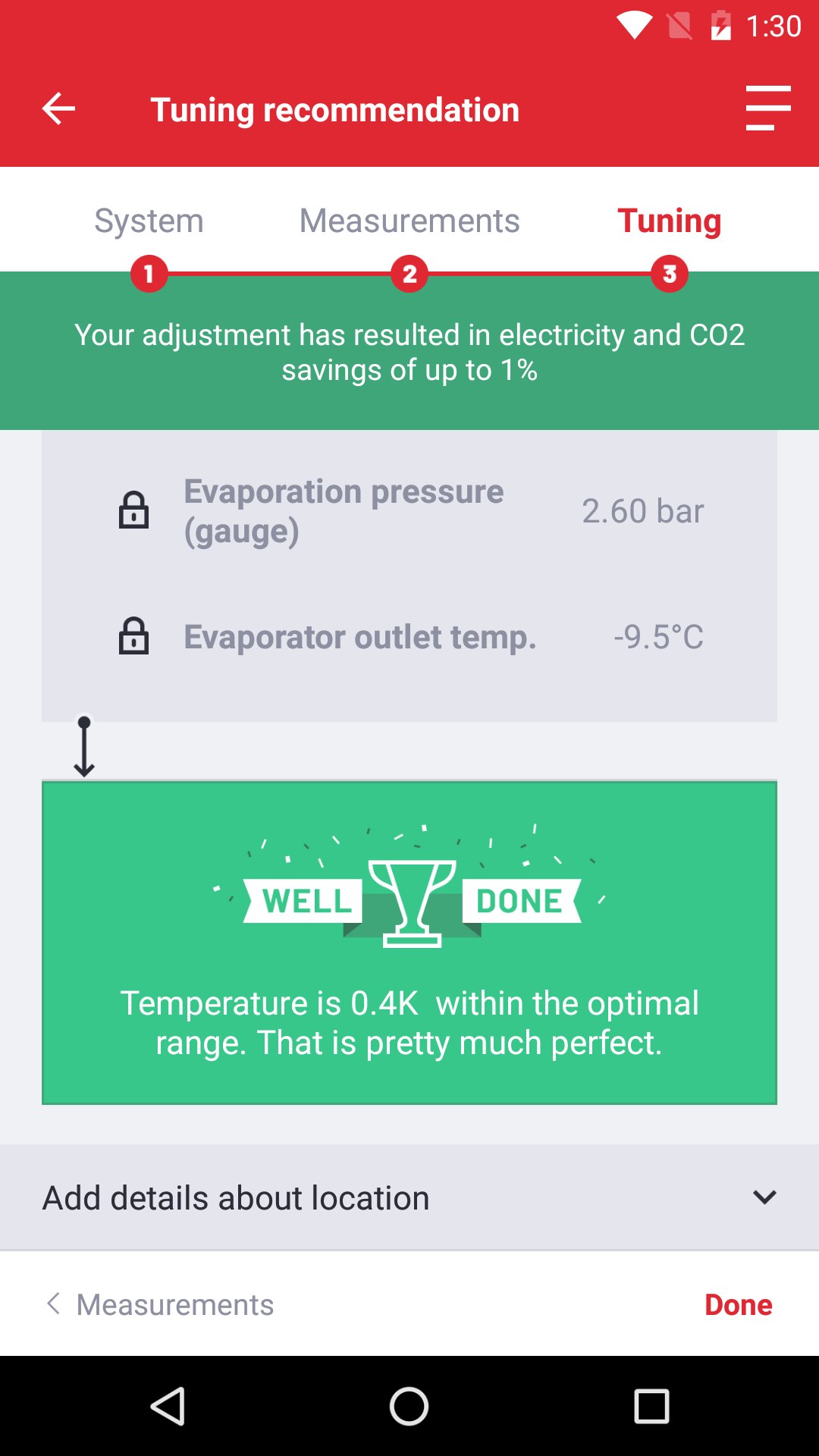Tap the lock icon beside Evaporator outlet temp.
The width and height of the screenshot is (819, 1456).
tap(133, 635)
